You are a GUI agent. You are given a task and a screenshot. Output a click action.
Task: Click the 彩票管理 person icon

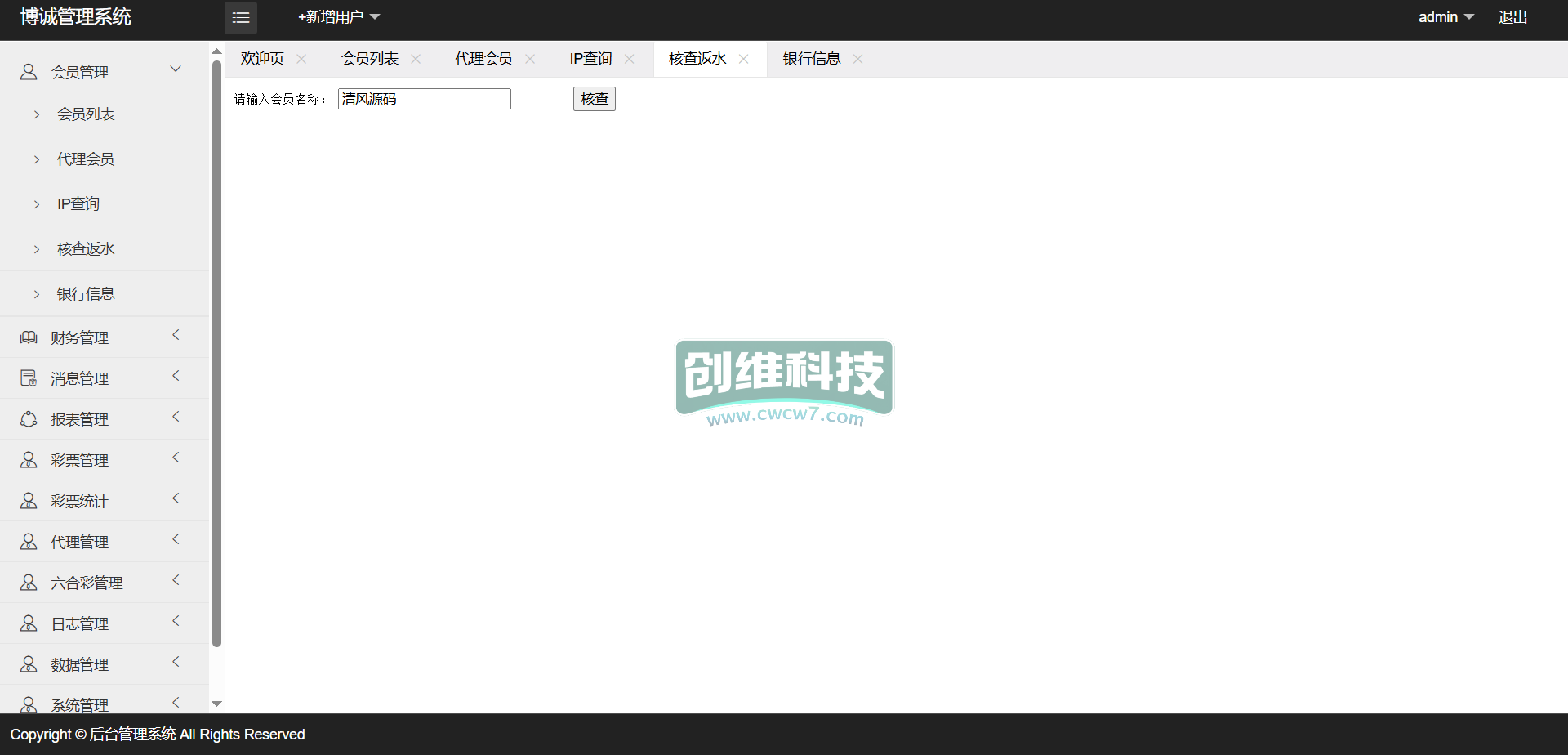(29, 460)
